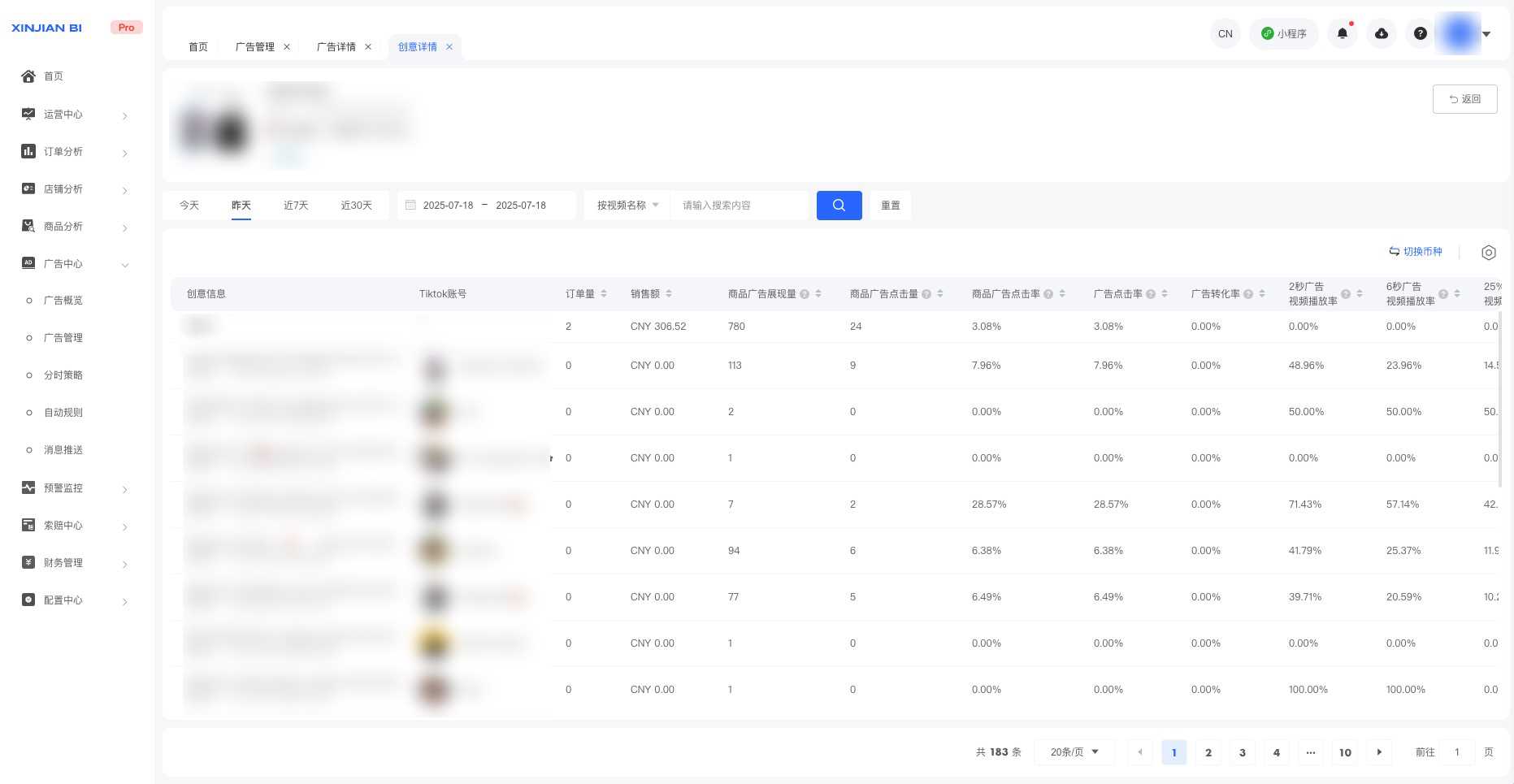Sort by 广告点击率 column arrows
Viewport: 1514px width, 784px height.
(1165, 293)
